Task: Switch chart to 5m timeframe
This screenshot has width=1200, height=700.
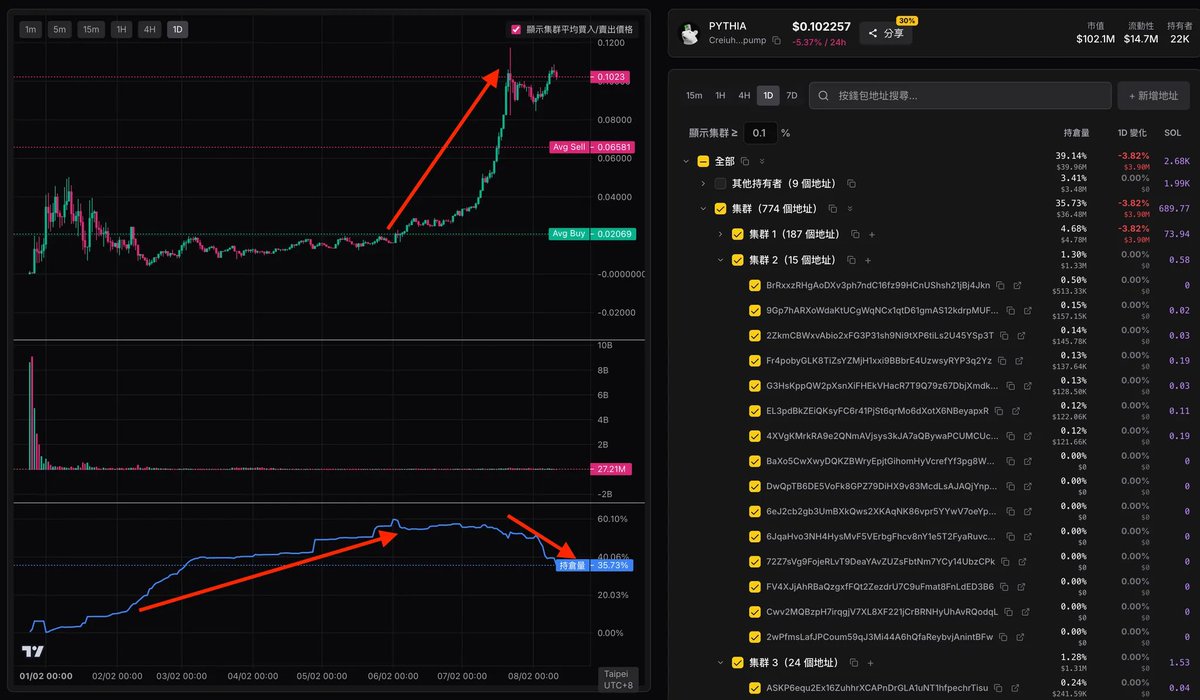Action: (60, 30)
